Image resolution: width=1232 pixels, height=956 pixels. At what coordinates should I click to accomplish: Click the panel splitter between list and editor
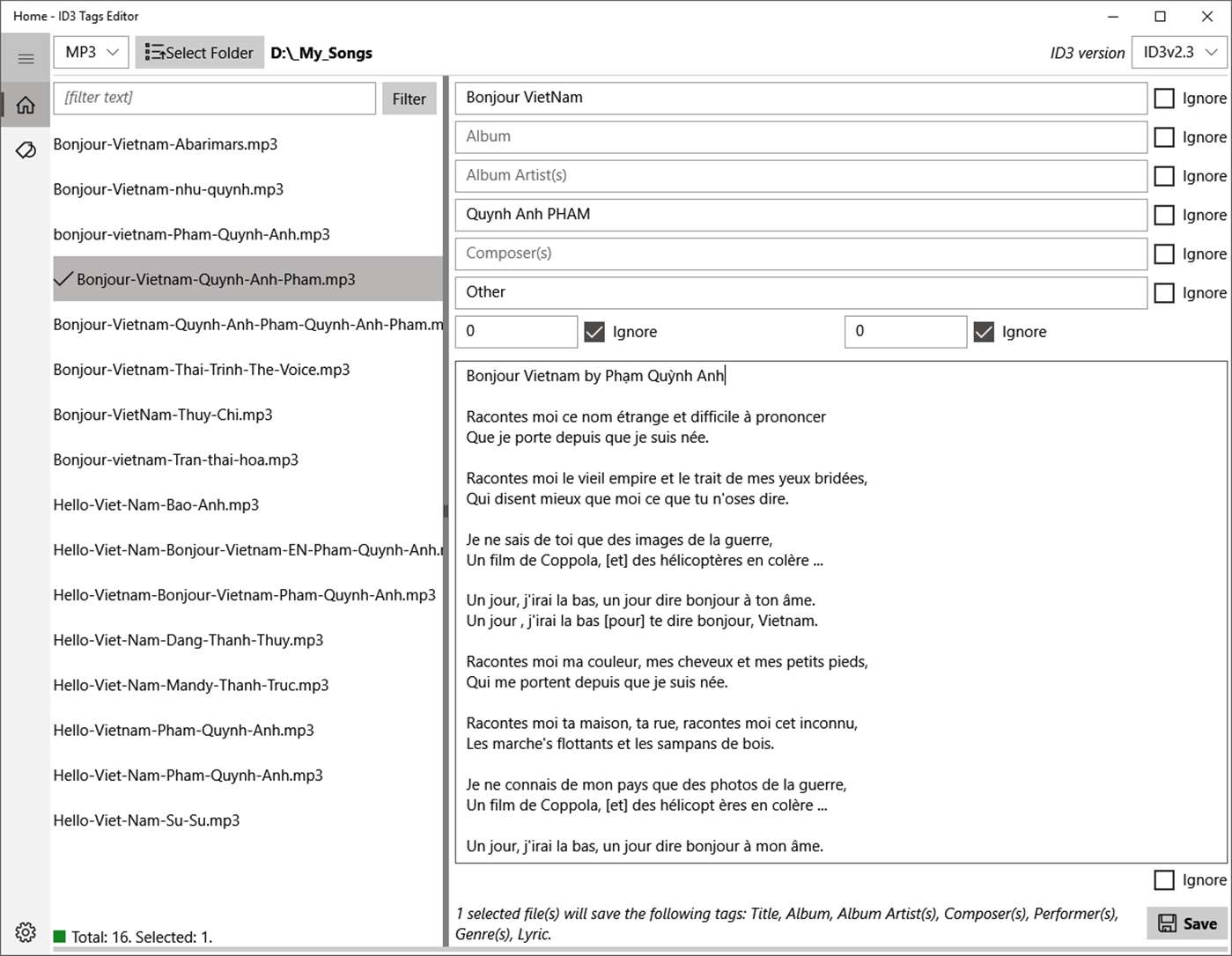pyautogui.click(x=446, y=511)
